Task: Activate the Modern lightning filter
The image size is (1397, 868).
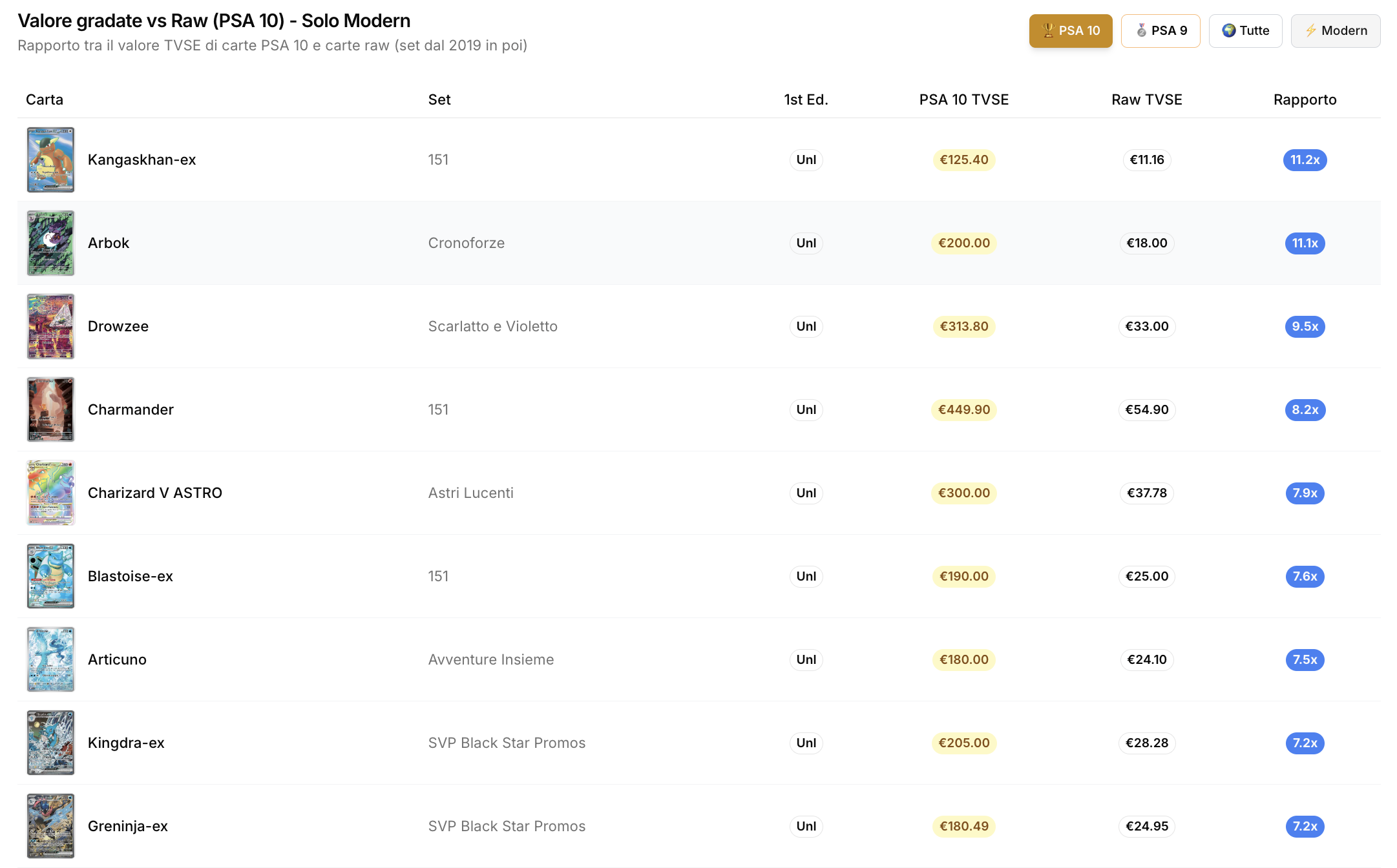Action: (x=1335, y=31)
